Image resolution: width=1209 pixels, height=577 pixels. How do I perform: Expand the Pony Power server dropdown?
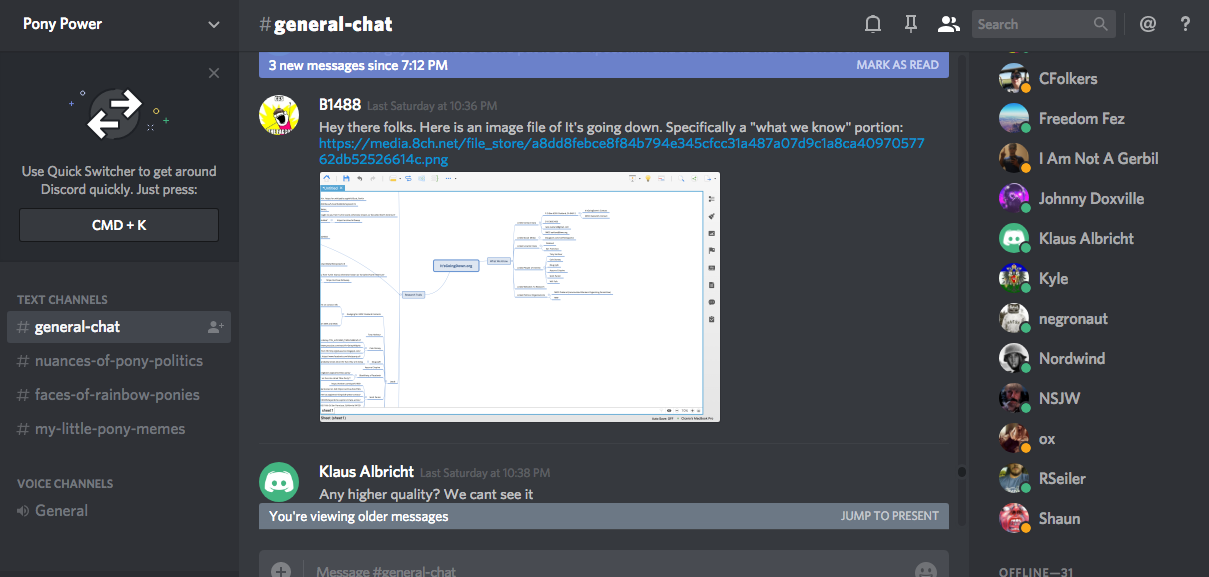point(214,24)
